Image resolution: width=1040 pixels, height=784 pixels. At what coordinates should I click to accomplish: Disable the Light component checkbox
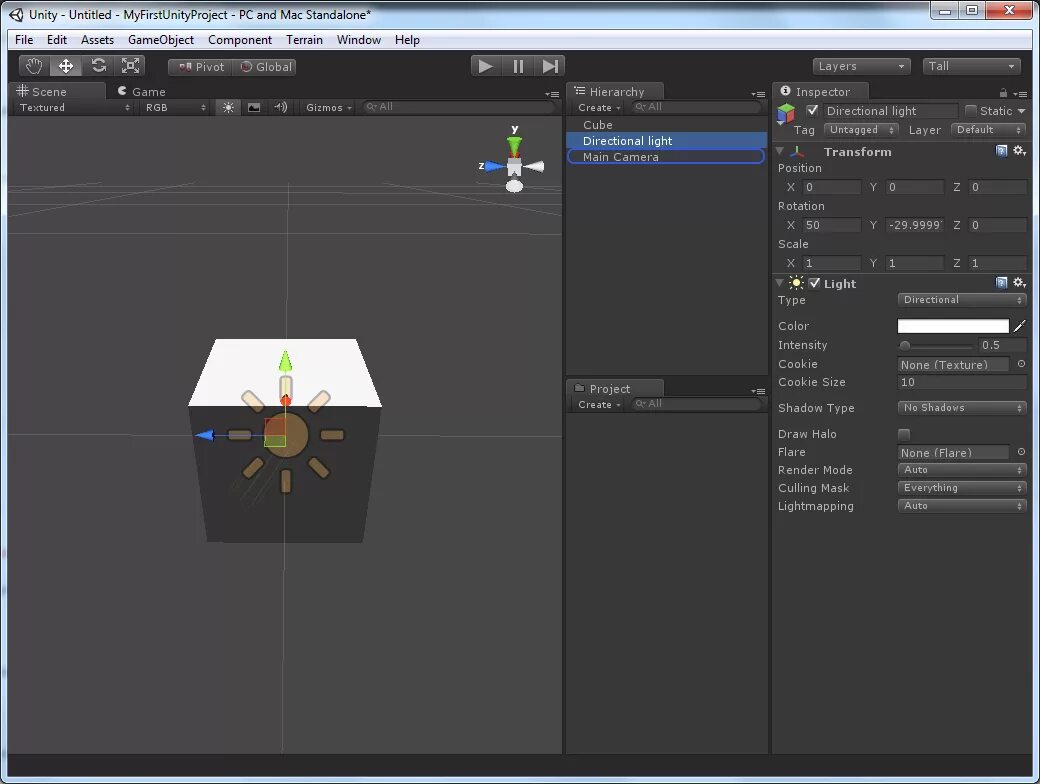click(x=814, y=283)
